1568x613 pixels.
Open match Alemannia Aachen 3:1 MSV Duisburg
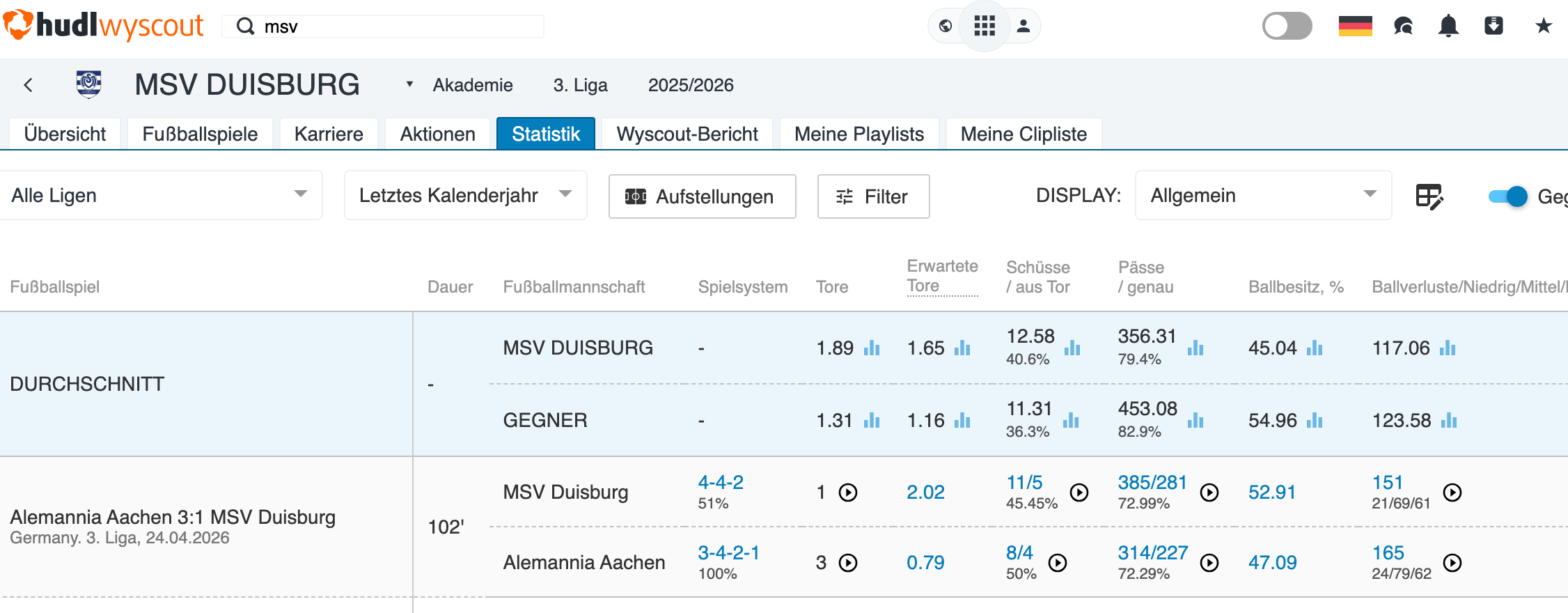173,517
